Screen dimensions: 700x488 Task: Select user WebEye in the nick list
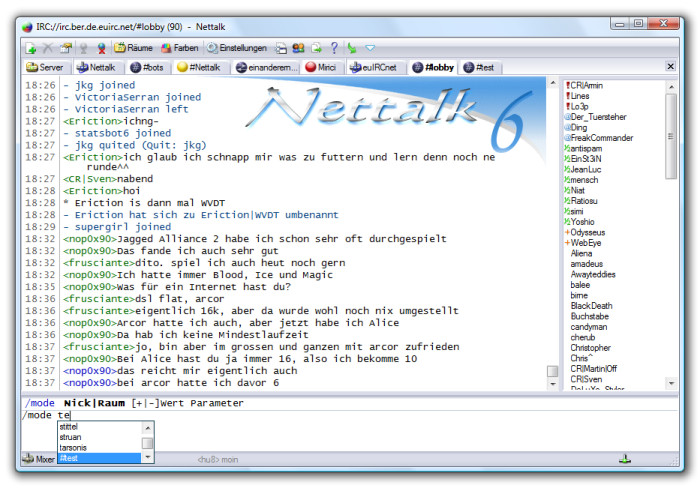coord(583,243)
